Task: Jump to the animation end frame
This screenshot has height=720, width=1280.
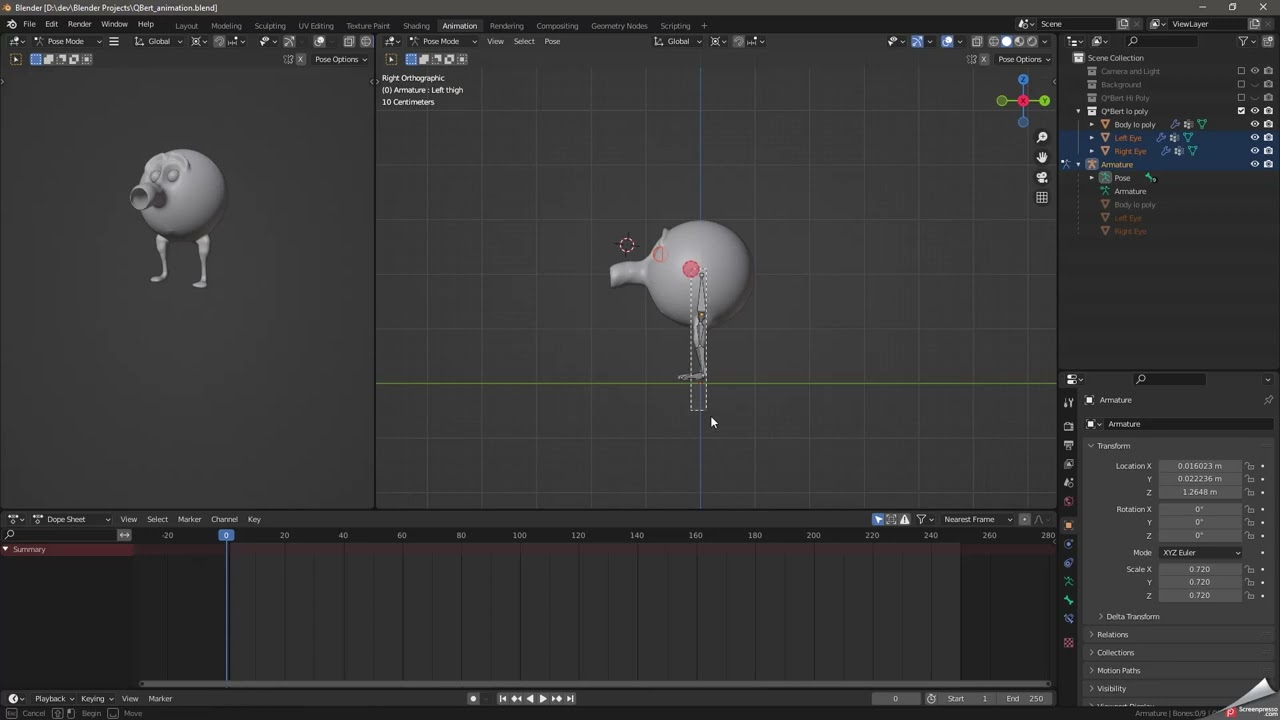Action: [570, 698]
